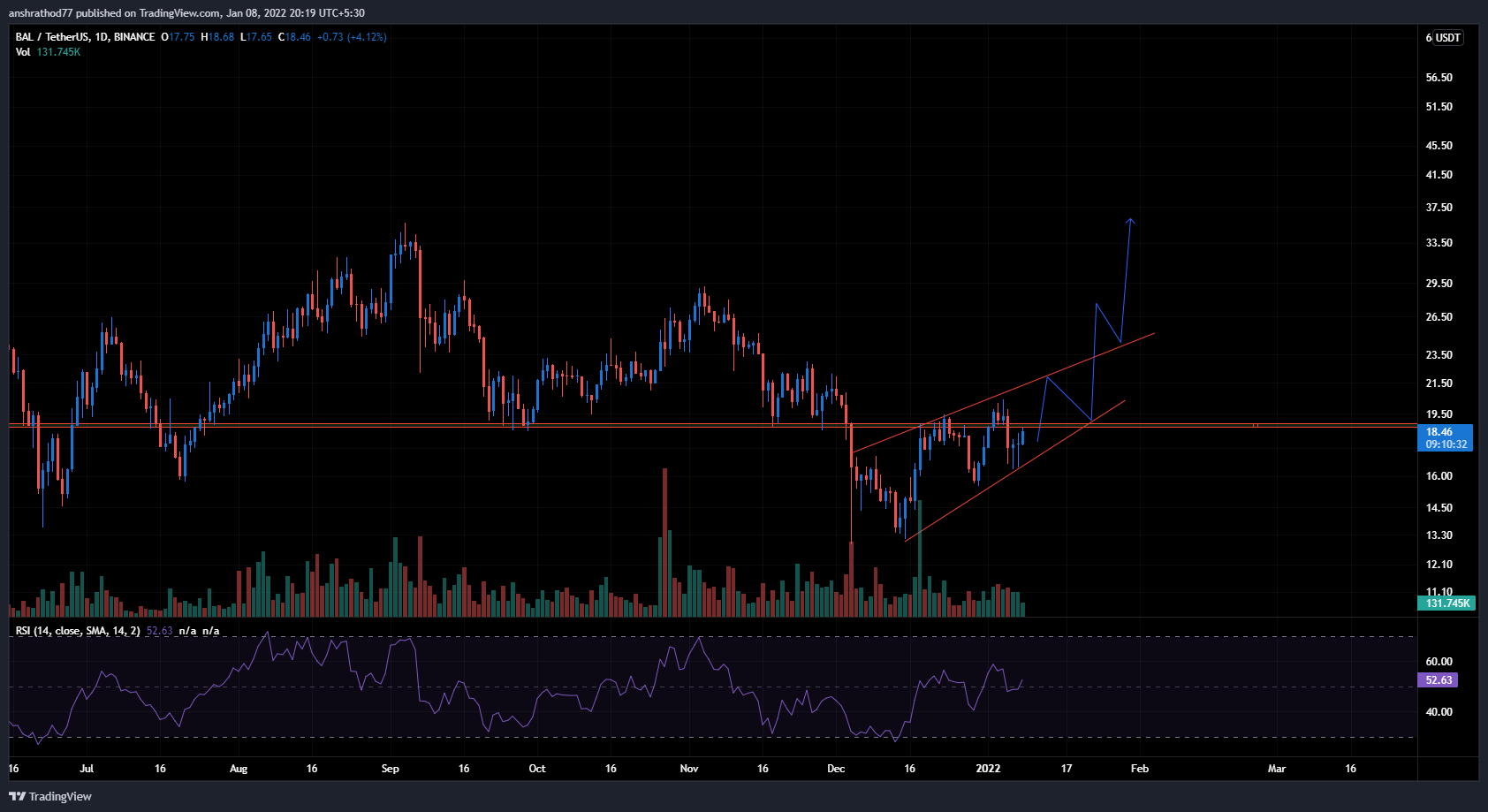1488x812 pixels.
Task: Select the upper red wedge trendline
Action: [1004, 393]
